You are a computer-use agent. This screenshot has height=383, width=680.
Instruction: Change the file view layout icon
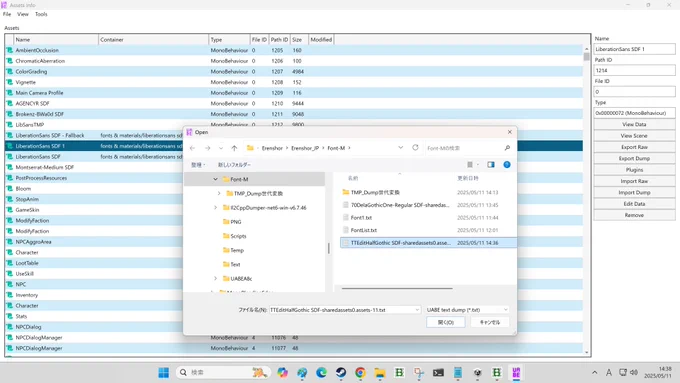pos(470,164)
